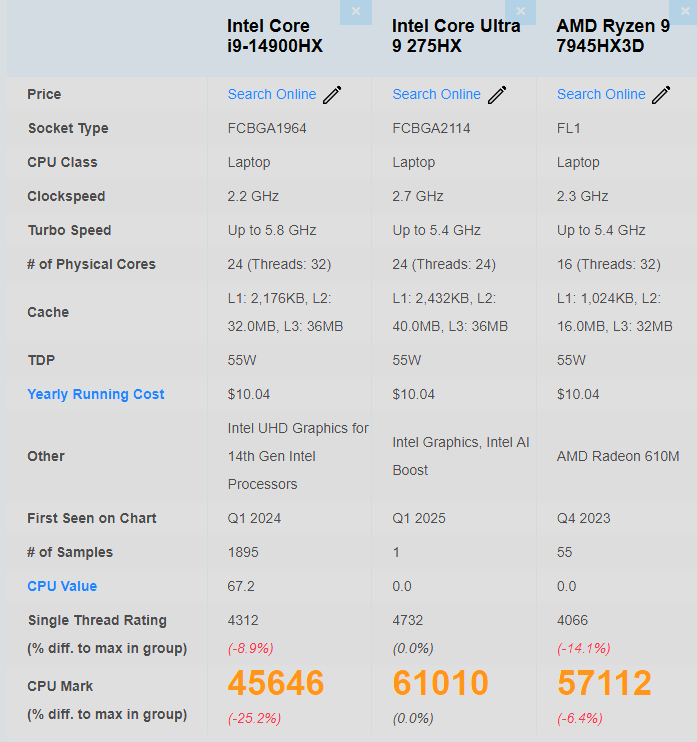This screenshot has width=697, height=742.
Task: Edit price pencil for Ryzen 9 7945HX3D
Action: click(662, 94)
